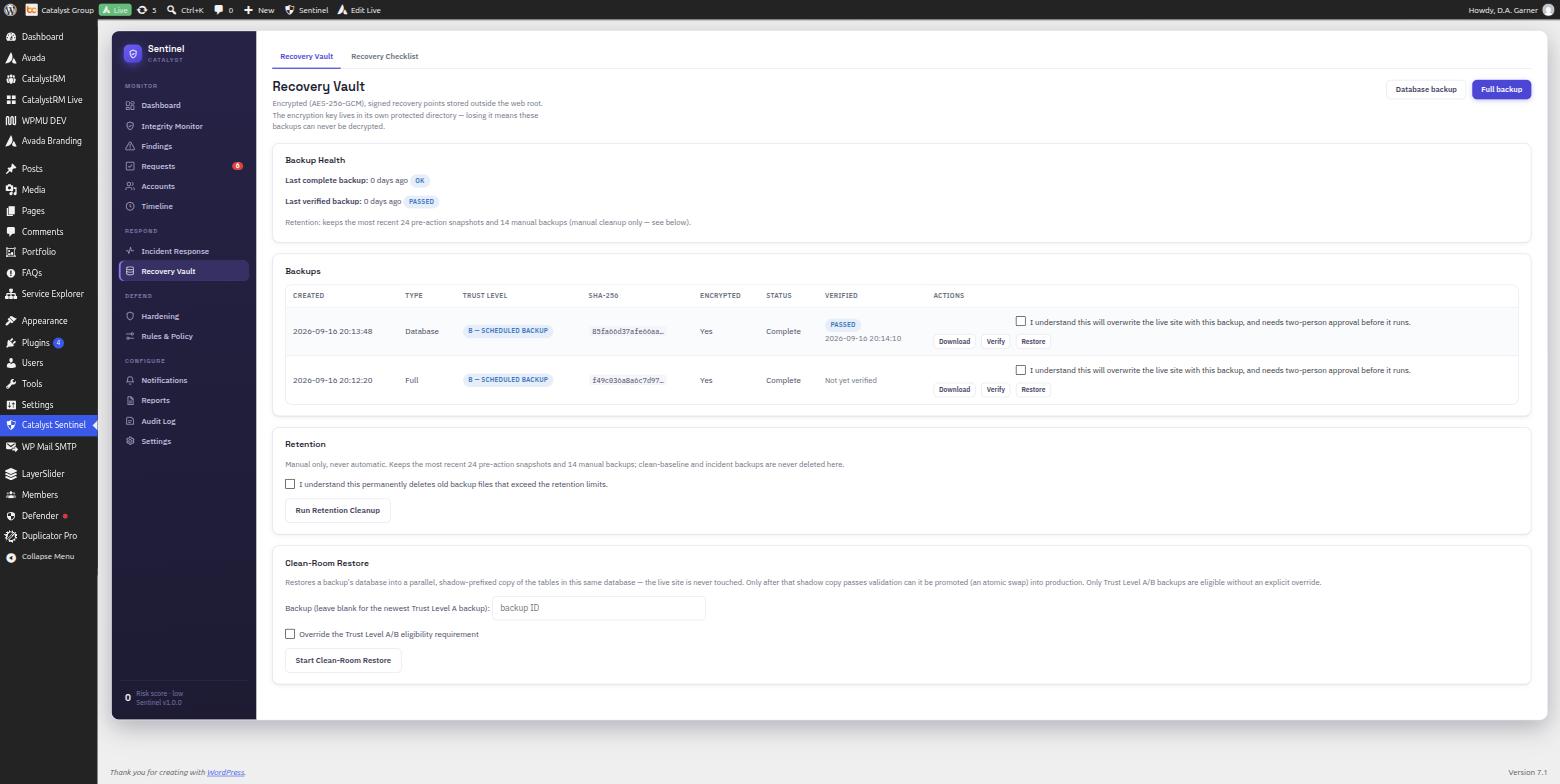Open Catalyst Sentinel in WordPress menu
This screenshot has width=1560, height=784.
point(49,425)
